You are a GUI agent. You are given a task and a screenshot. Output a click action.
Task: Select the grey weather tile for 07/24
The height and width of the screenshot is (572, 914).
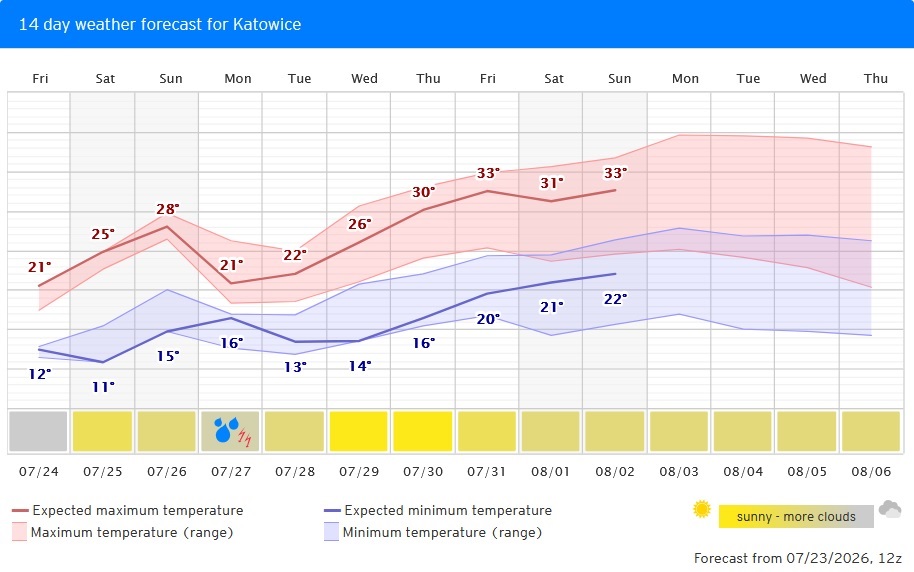(x=38, y=431)
